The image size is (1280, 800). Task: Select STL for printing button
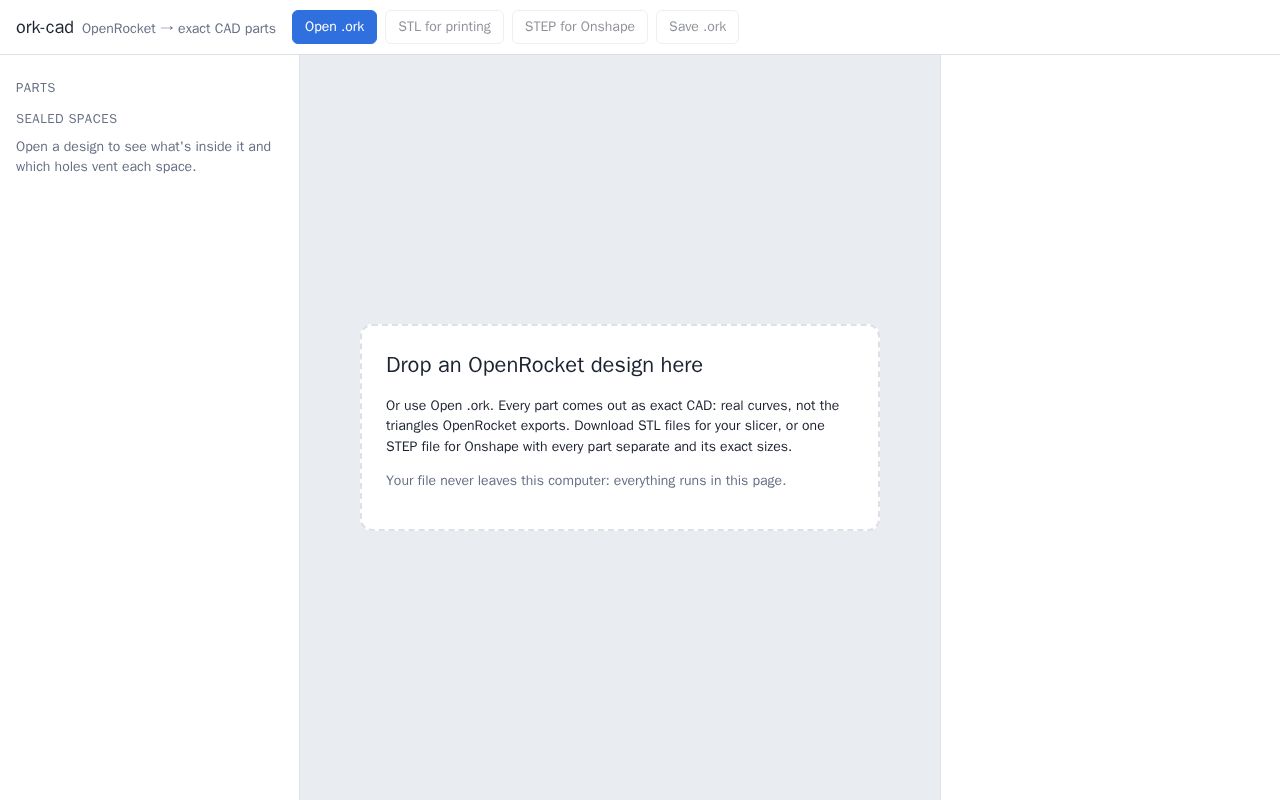coord(444,27)
